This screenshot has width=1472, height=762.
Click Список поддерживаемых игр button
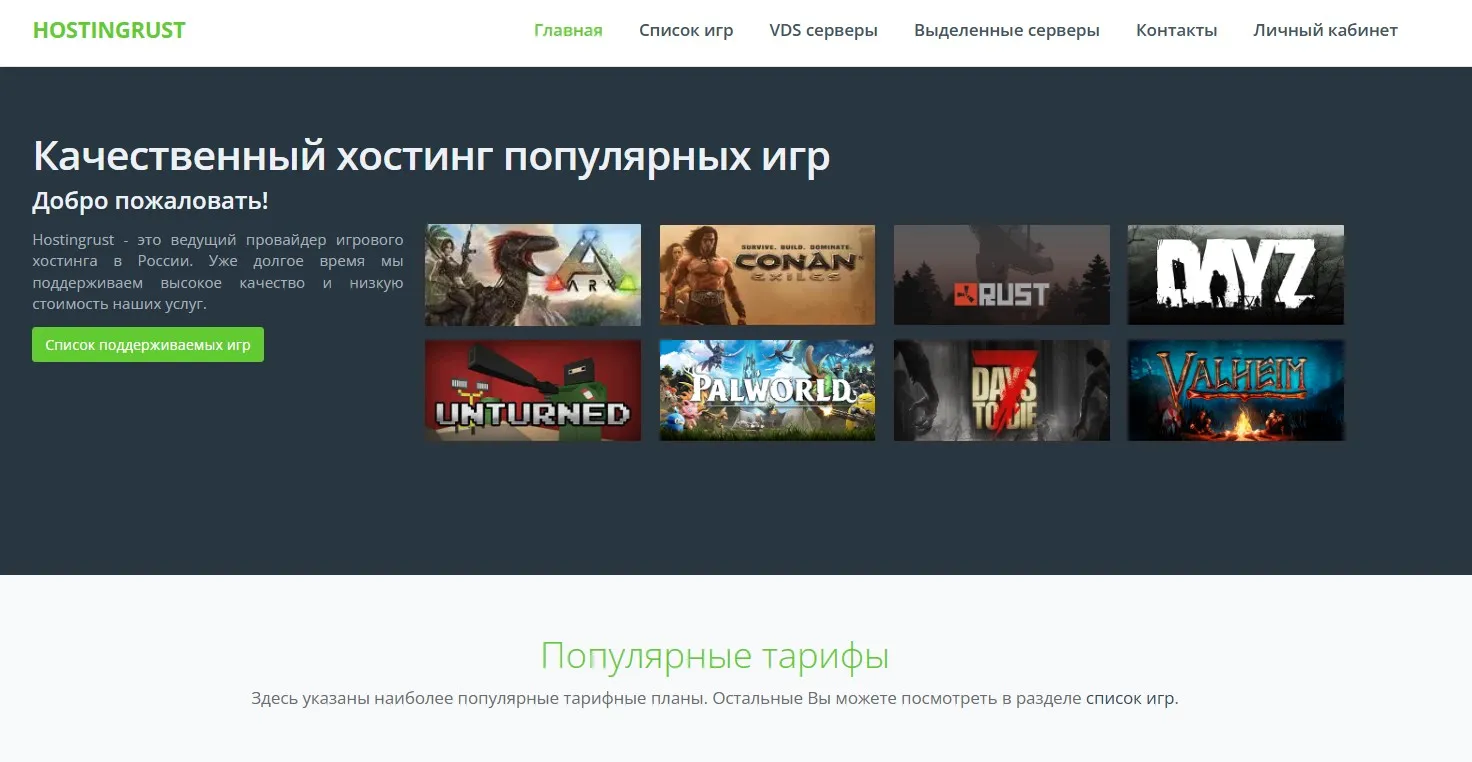148,344
